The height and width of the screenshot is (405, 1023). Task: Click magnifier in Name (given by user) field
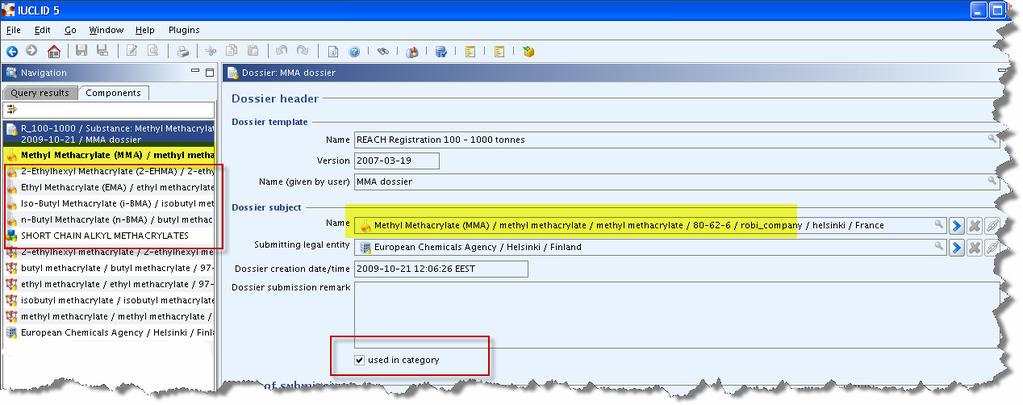click(992, 181)
